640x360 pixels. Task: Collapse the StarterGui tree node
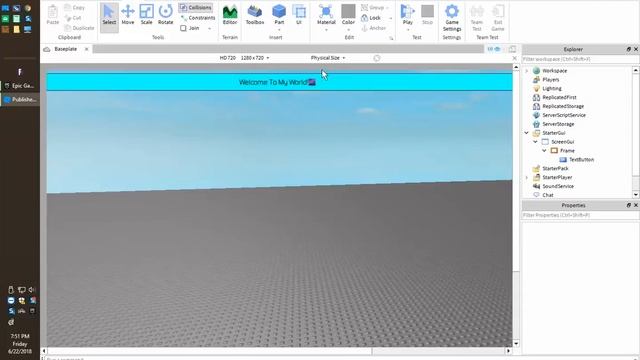point(527,133)
